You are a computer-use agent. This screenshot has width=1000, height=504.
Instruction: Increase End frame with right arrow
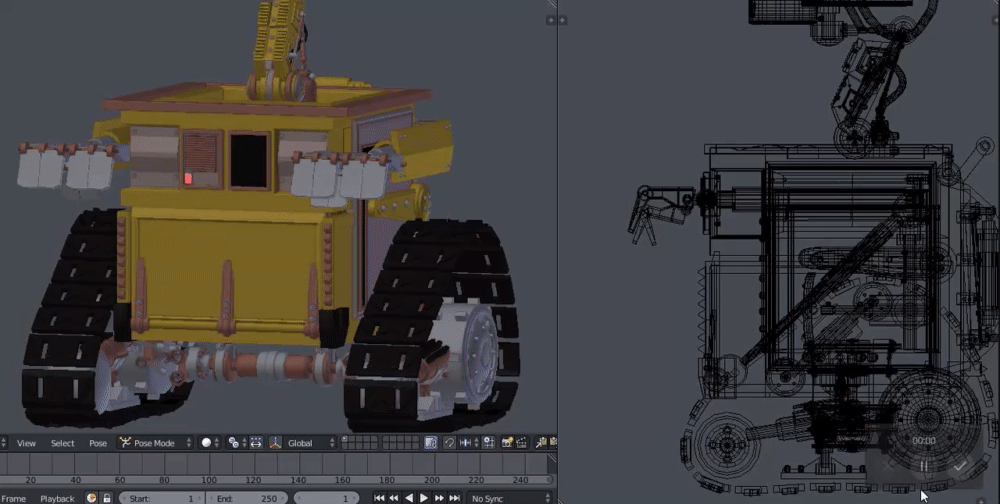coord(284,498)
